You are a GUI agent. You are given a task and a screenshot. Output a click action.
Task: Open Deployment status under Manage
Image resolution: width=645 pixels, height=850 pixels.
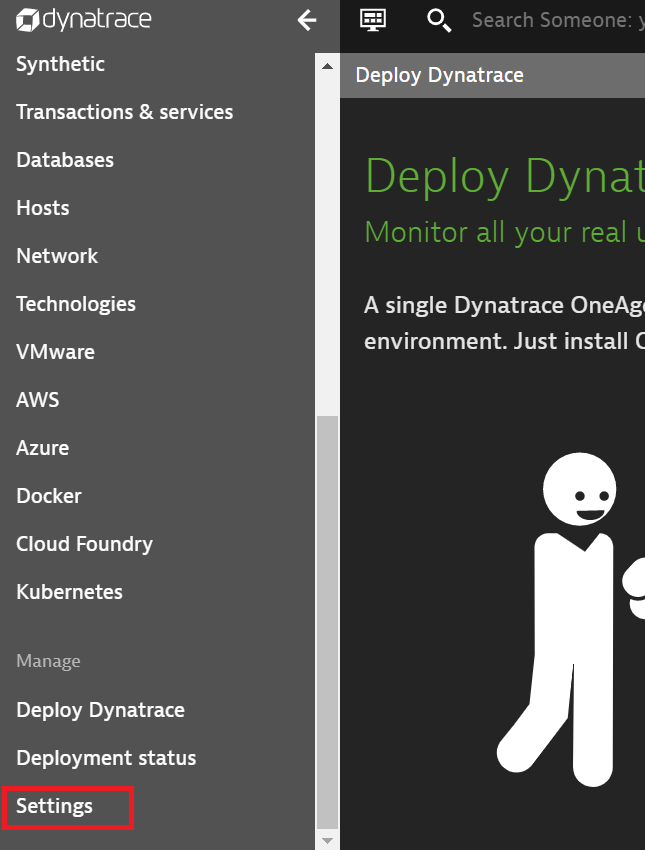(x=106, y=758)
